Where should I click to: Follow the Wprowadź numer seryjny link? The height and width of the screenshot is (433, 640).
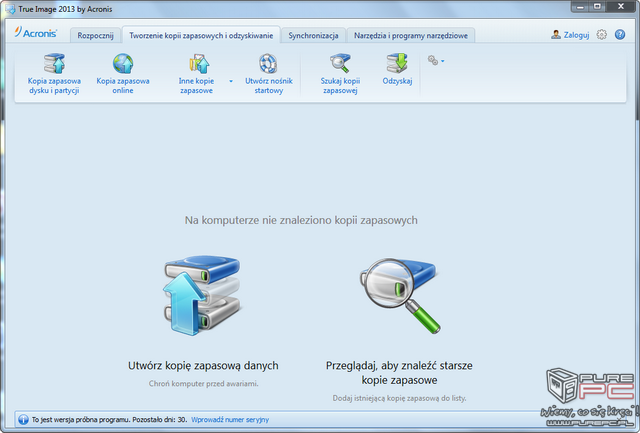point(230,420)
